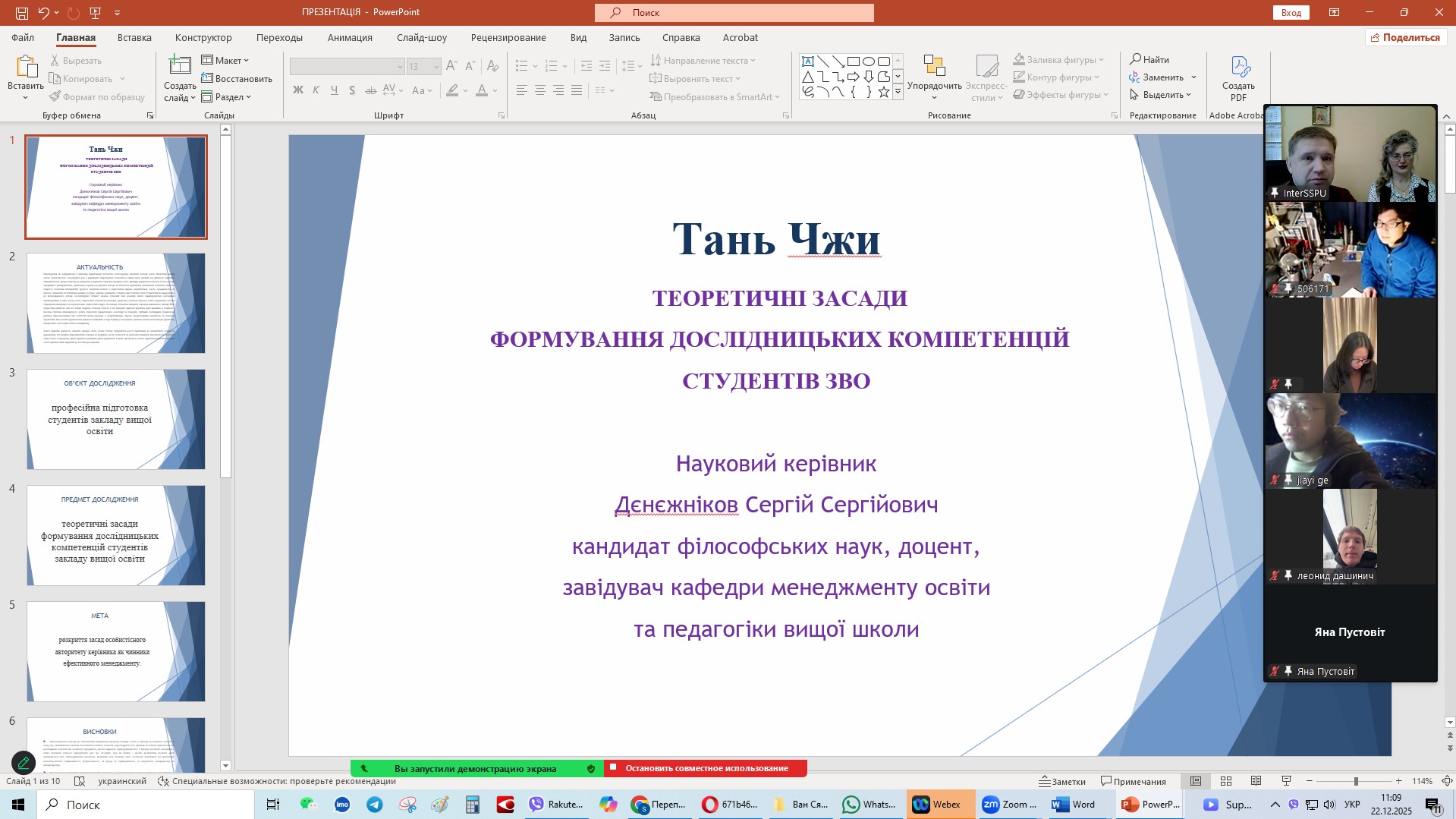This screenshot has height=819, width=1456.
Task: Start slideshow from status bar icon
Action: pyautogui.click(x=1286, y=781)
